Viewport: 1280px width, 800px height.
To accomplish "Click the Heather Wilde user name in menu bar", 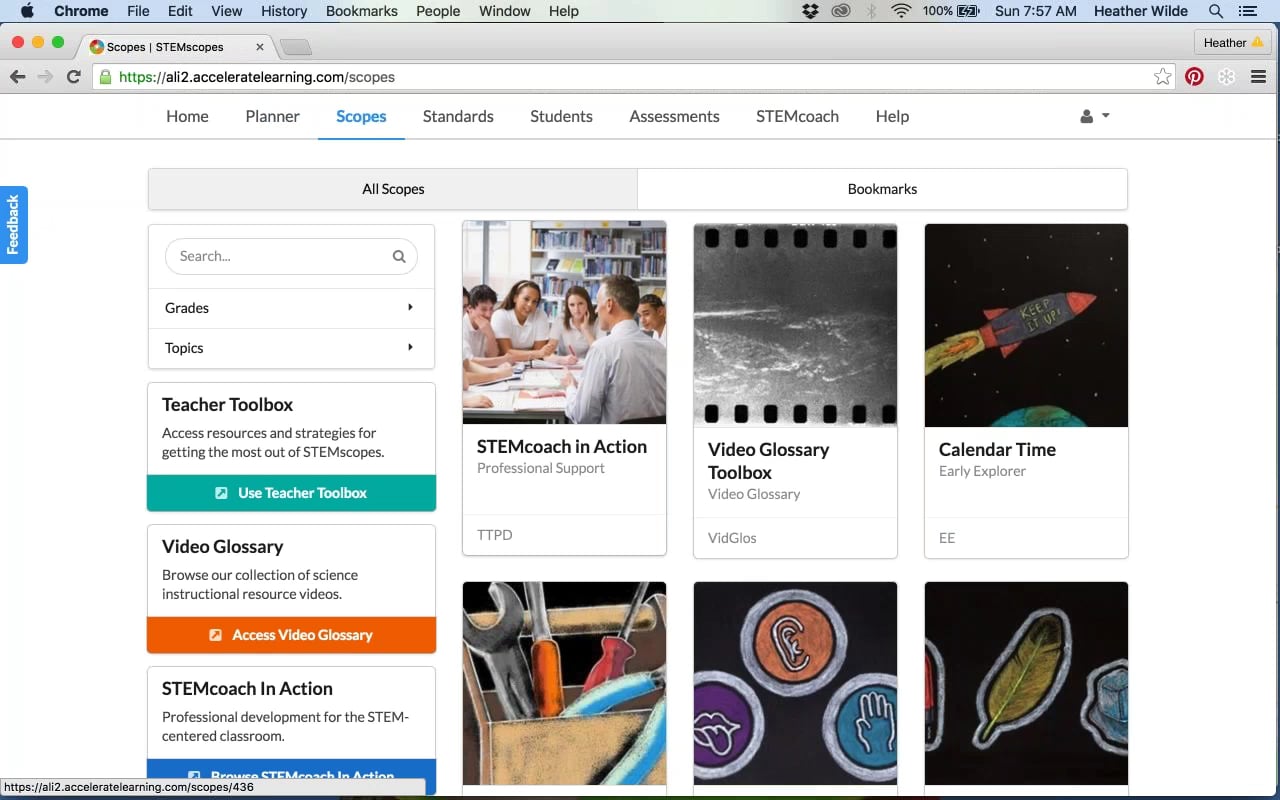I will point(1142,11).
